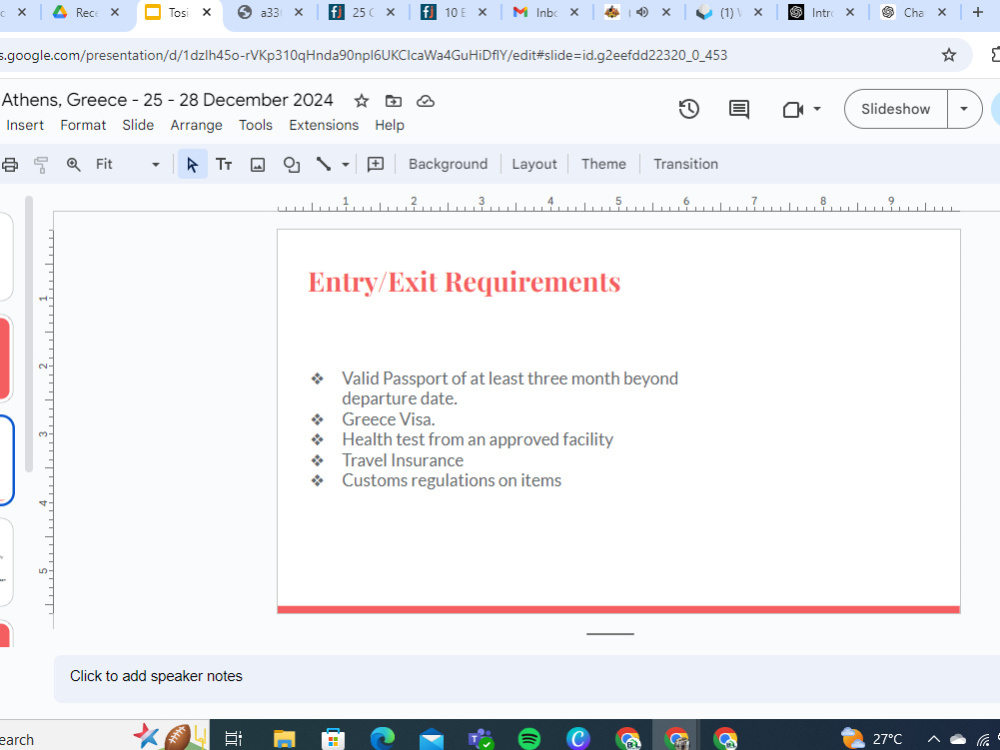Click the Layout button
The image size is (1000, 750).
tap(534, 164)
